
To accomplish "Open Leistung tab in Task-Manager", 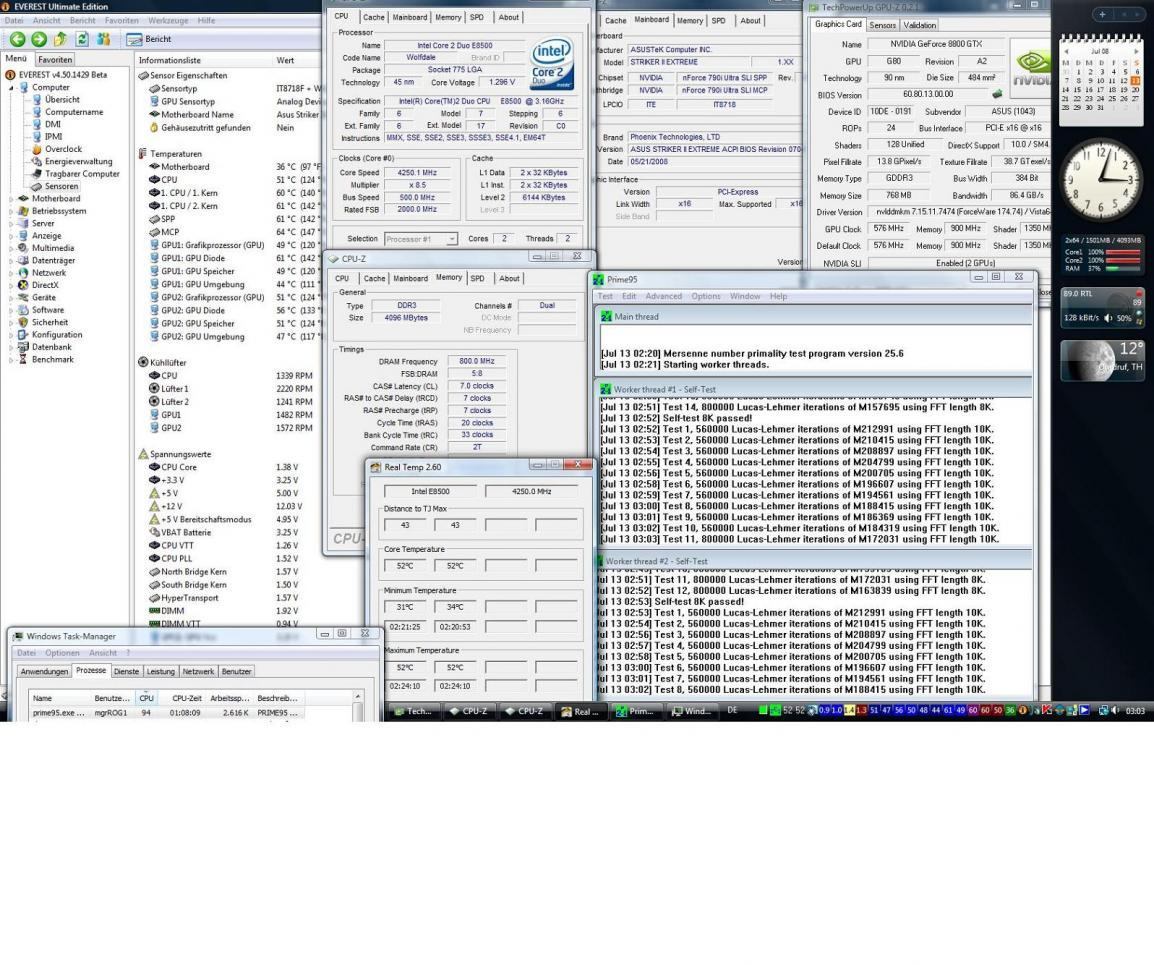I will coord(160,671).
